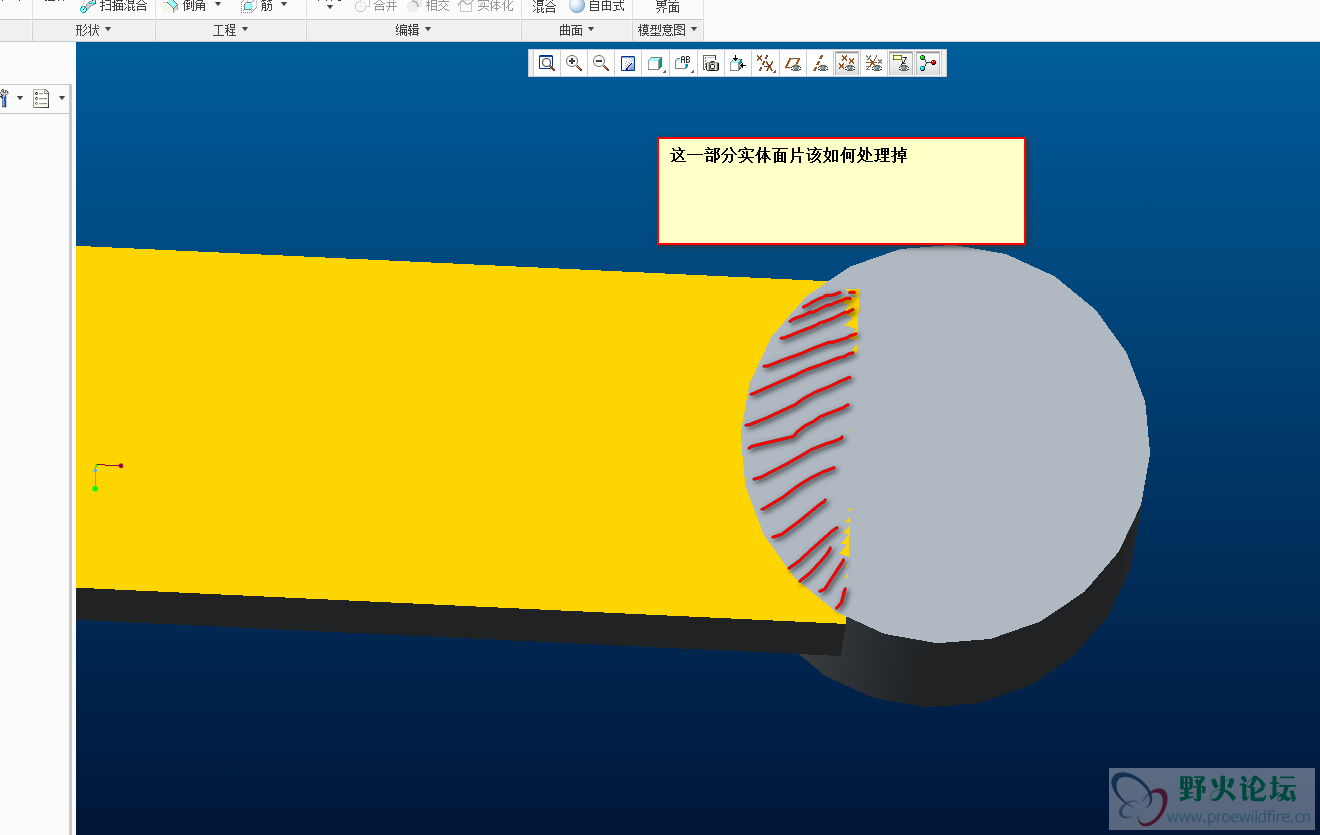Click the Interface button (界面)
The image size is (1320, 835).
[668, 6]
